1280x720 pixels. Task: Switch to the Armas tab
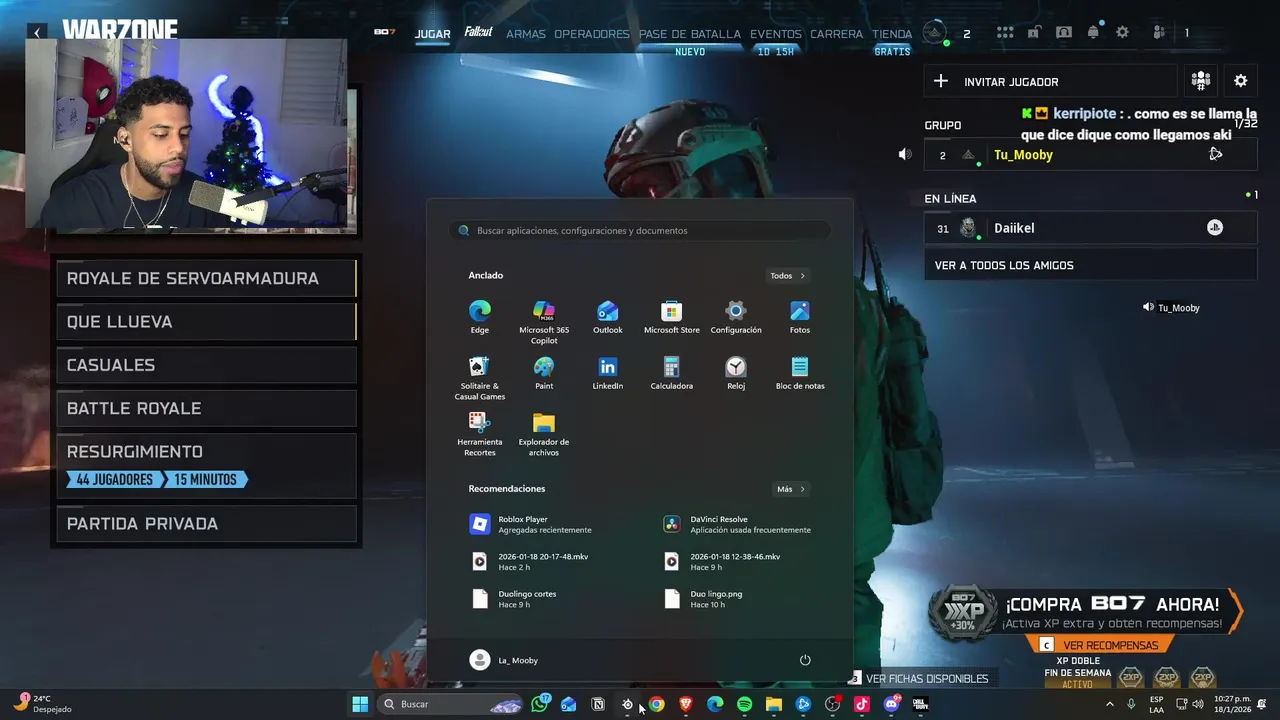point(526,34)
